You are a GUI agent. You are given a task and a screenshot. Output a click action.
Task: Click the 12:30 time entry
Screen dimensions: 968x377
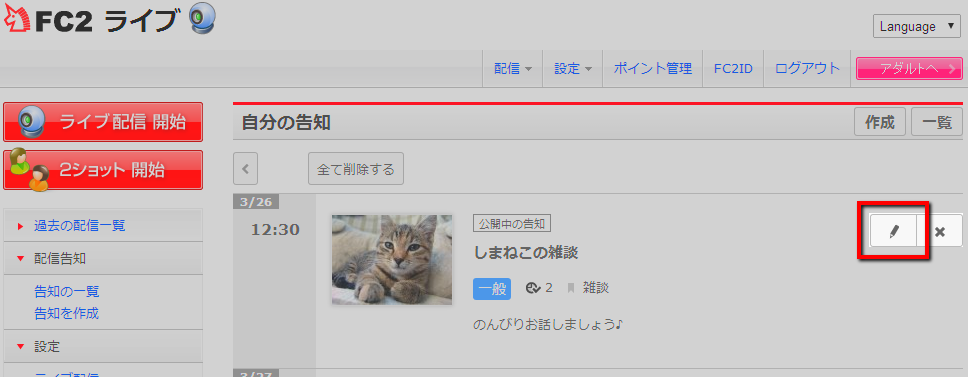(x=275, y=230)
